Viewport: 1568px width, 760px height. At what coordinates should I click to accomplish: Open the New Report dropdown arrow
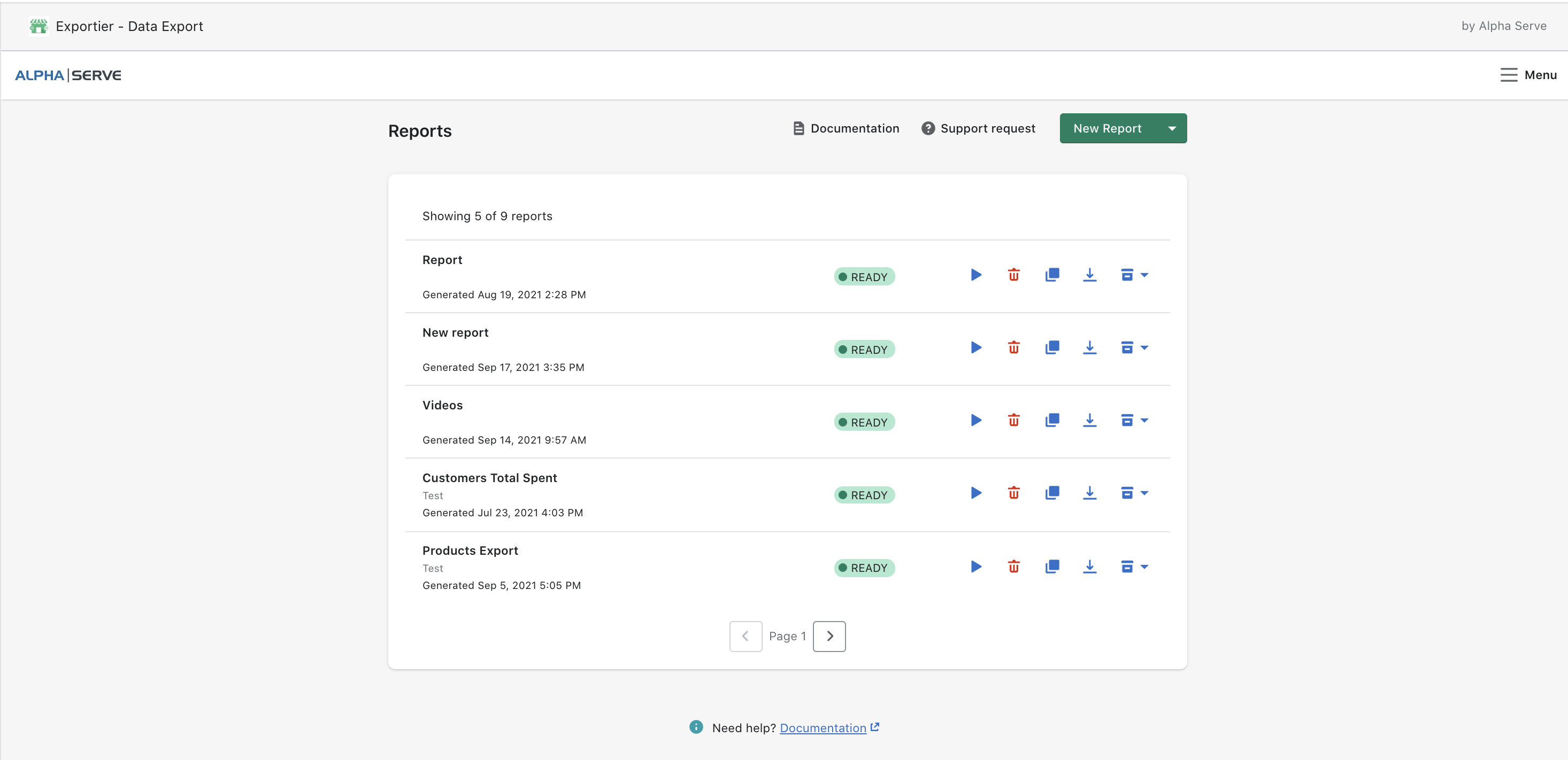pyautogui.click(x=1171, y=128)
